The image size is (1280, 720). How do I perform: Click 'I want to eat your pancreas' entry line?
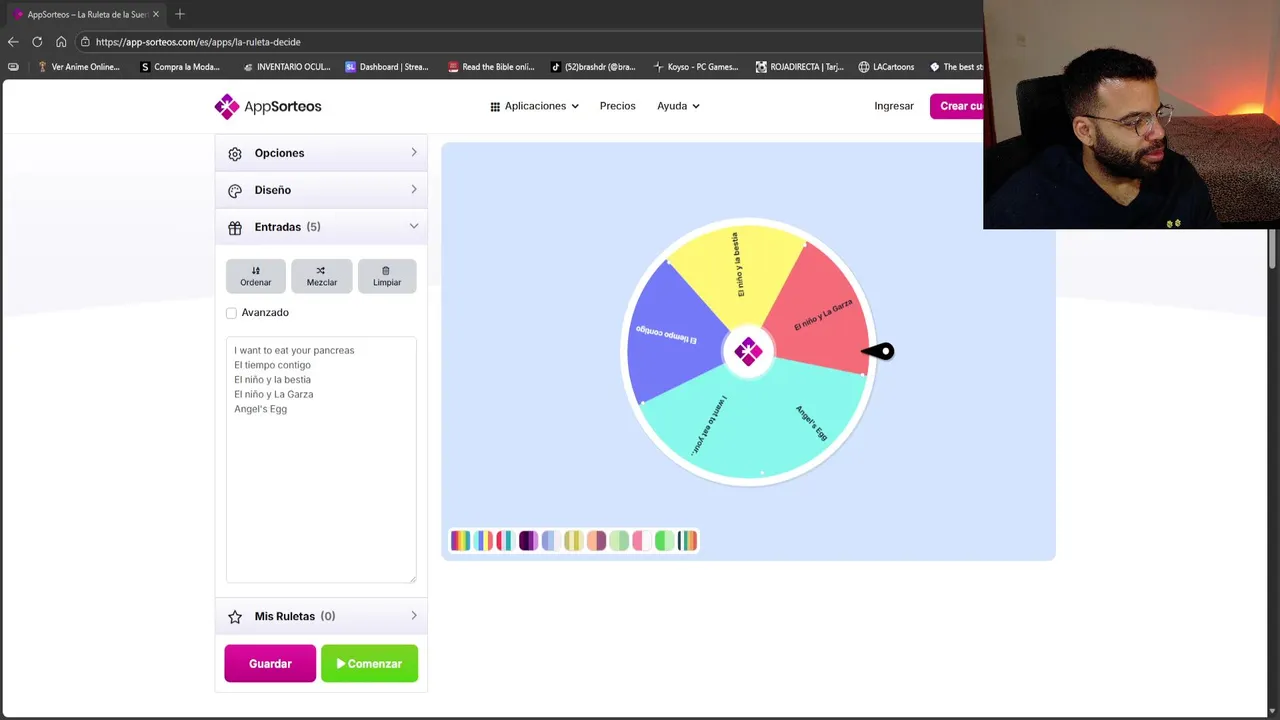click(294, 350)
